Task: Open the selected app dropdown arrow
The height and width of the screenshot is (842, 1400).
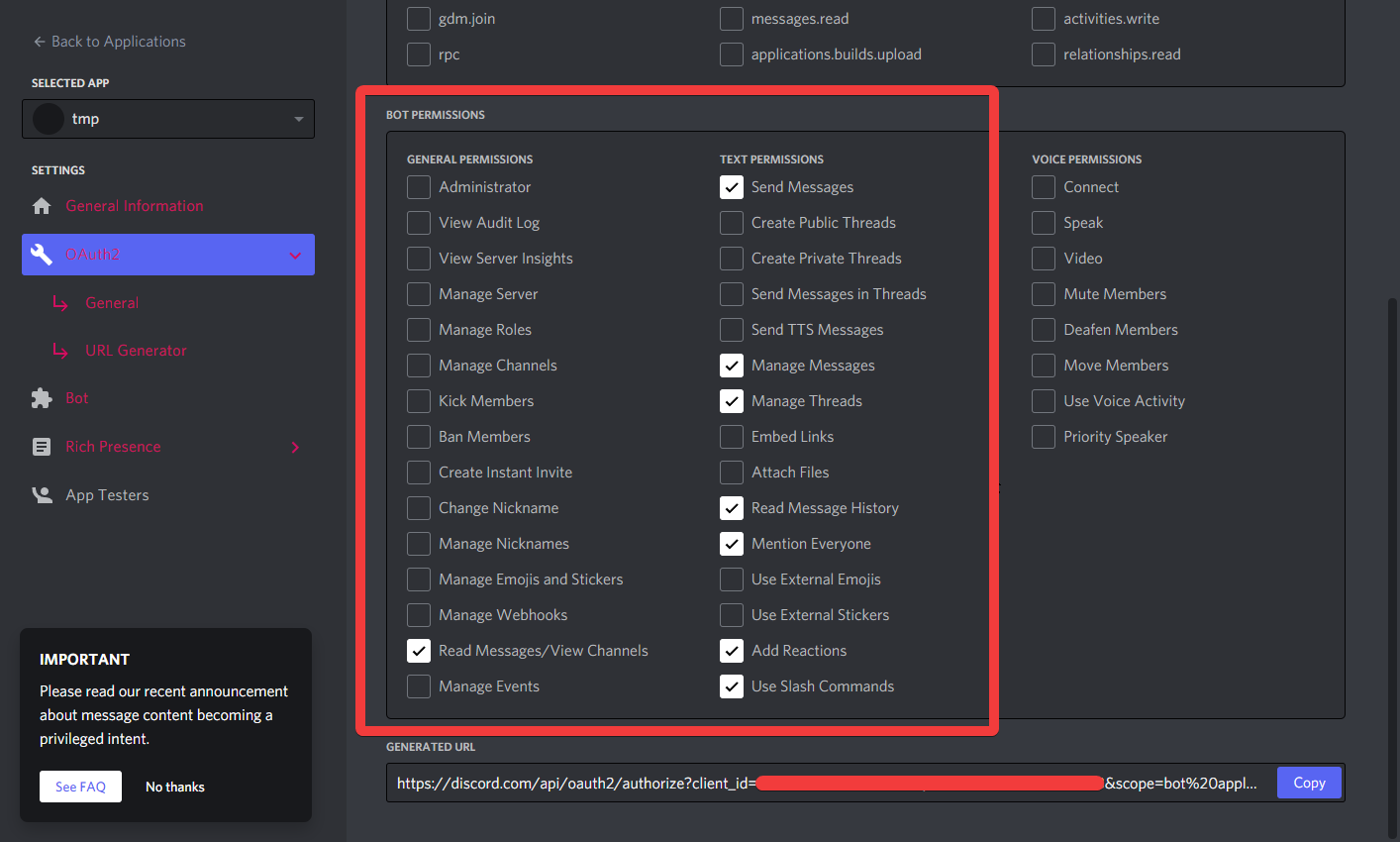Action: click(x=298, y=119)
